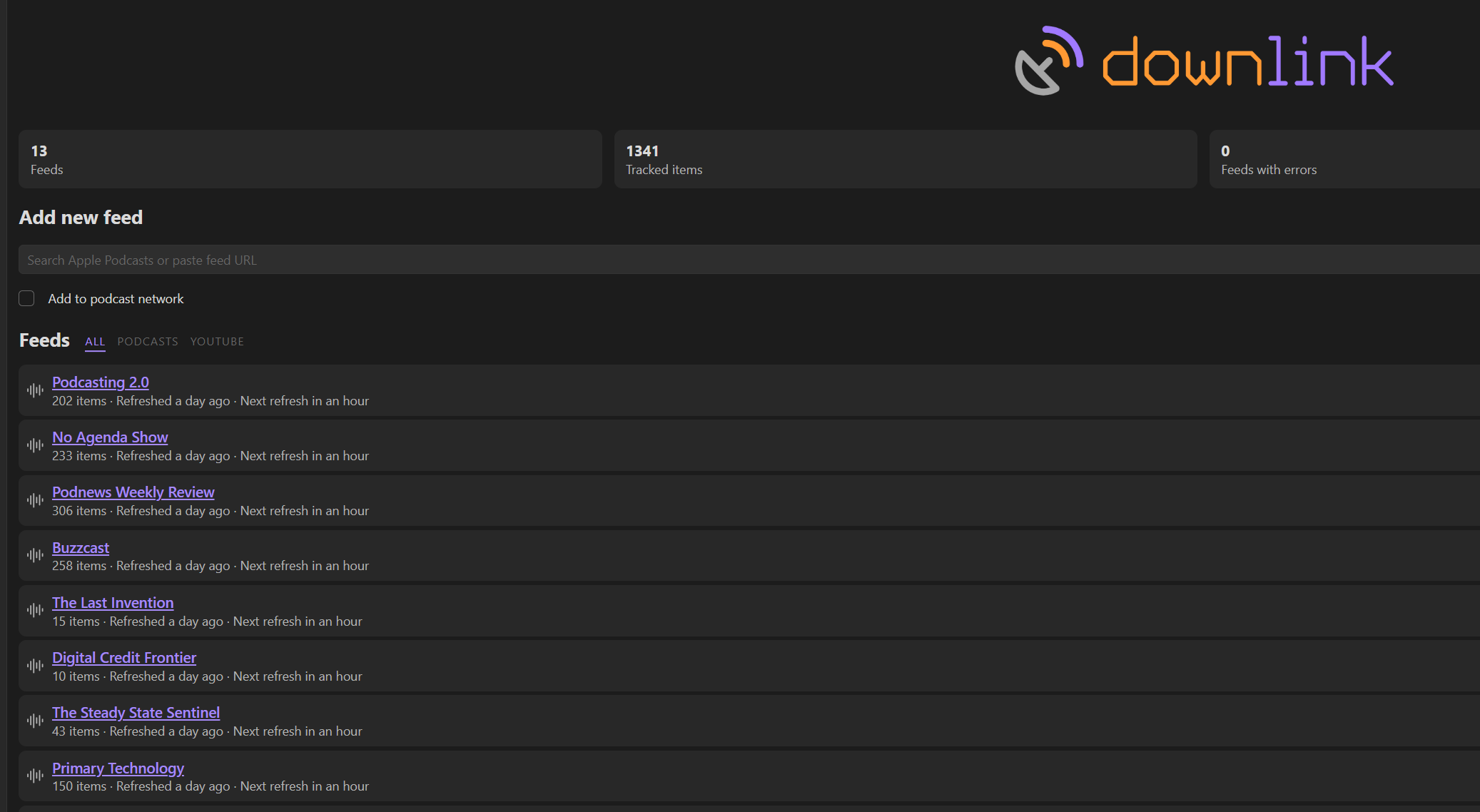Click the '150 items' status line
The image size is (1480, 812).
pyautogui.click(x=211, y=786)
